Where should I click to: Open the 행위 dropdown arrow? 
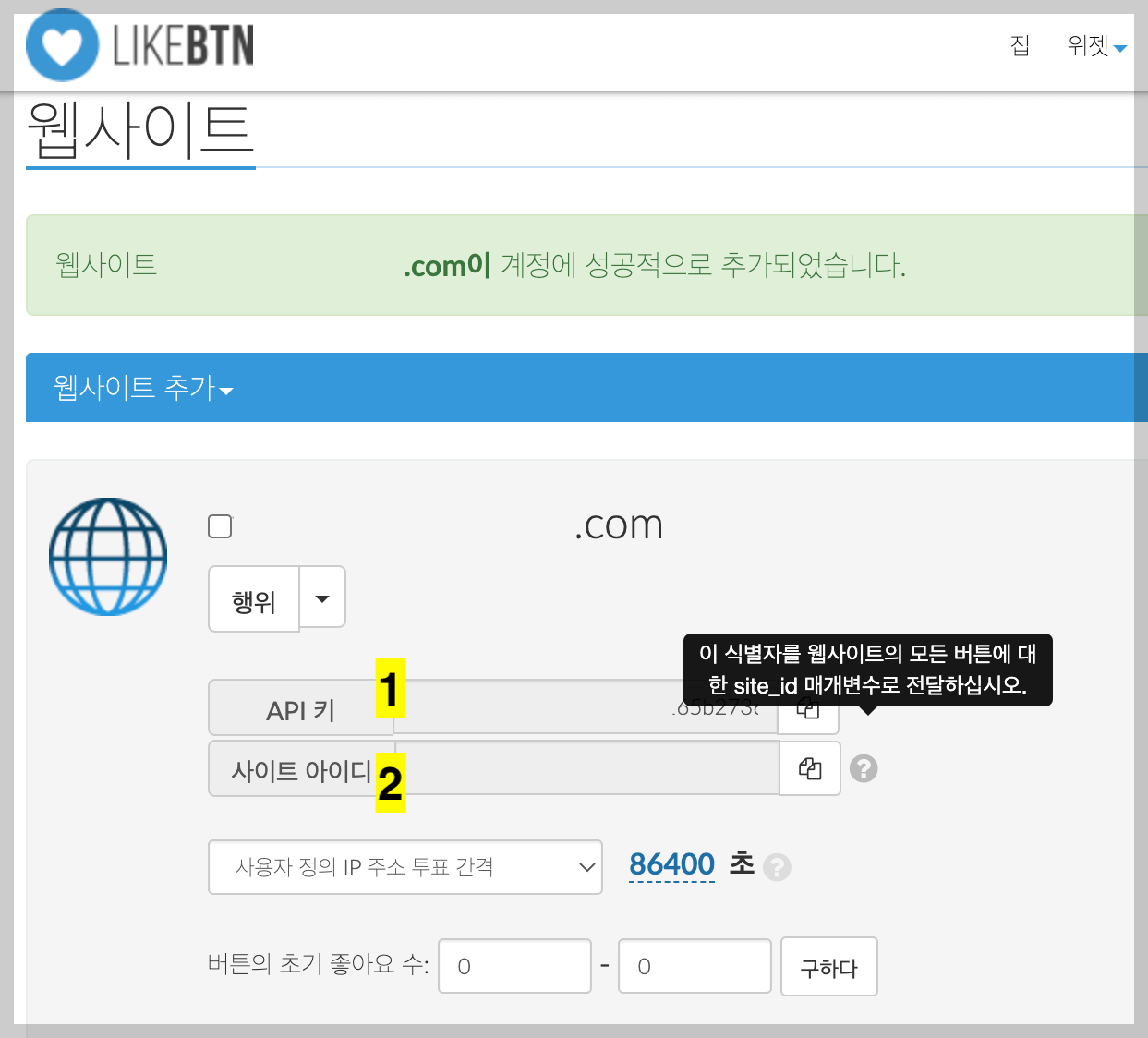point(321,597)
